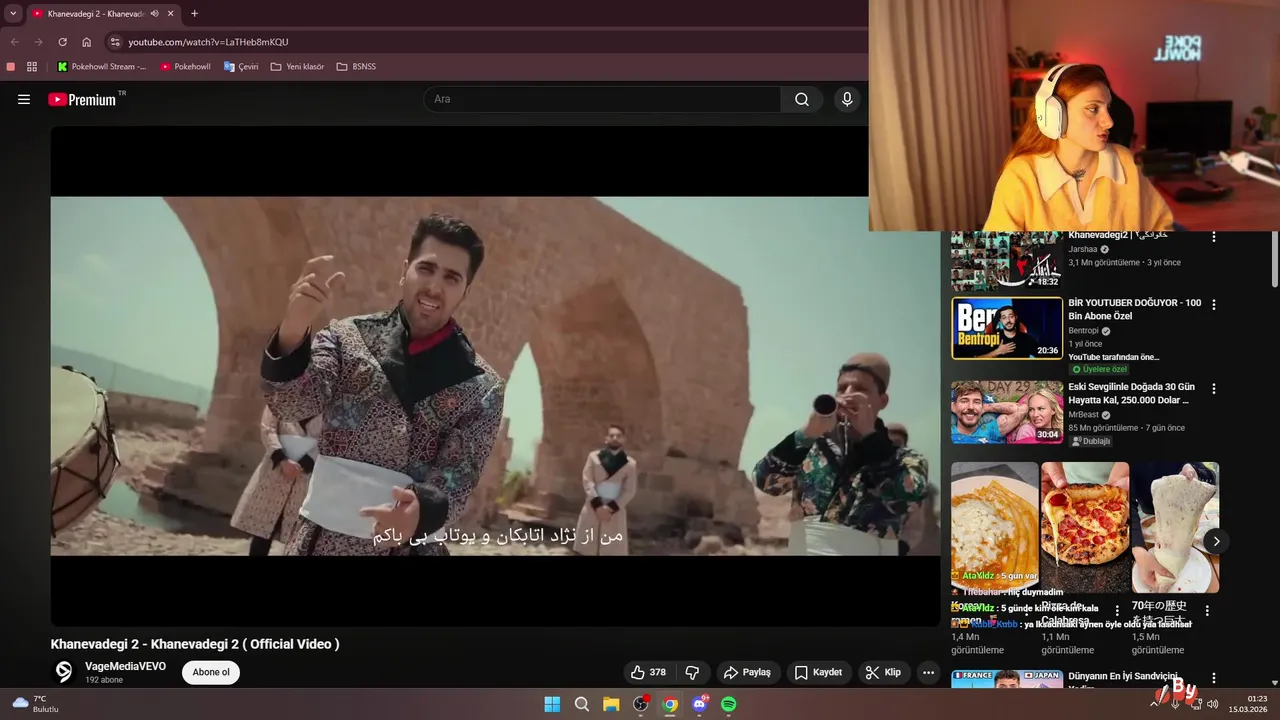This screenshot has height=720, width=1280.
Task: Open the MrBeast 30:04 video thumbnail
Action: tap(1007, 412)
